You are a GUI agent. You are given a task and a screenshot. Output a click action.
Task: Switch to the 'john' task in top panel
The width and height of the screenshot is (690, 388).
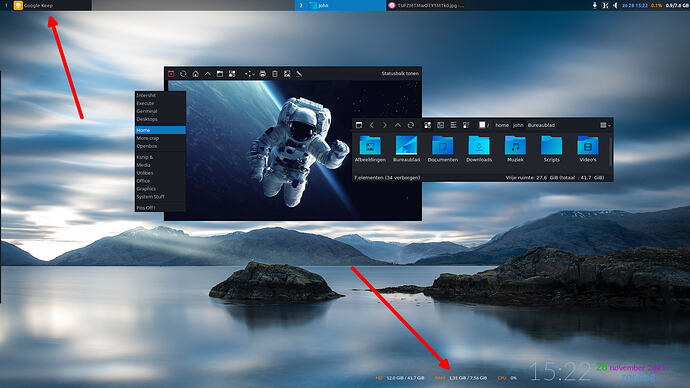(x=340, y=5)
